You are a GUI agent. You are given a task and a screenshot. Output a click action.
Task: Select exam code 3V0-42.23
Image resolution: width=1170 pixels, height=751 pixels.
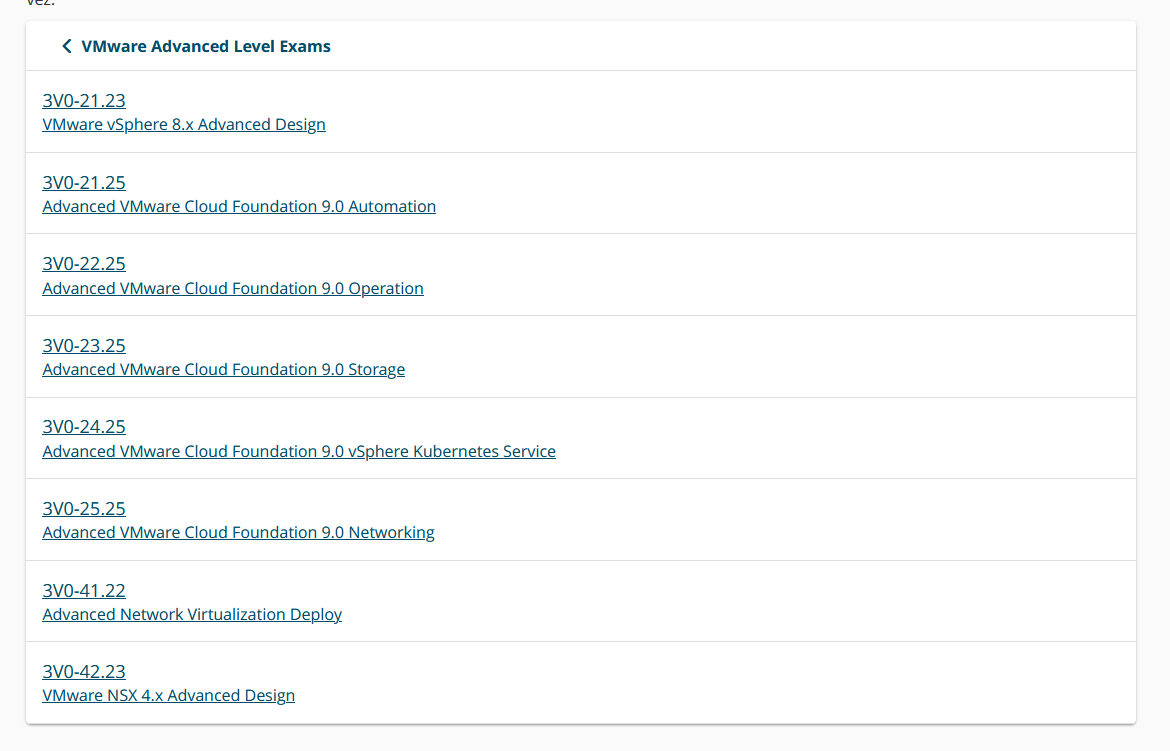[x=84, y=672]
